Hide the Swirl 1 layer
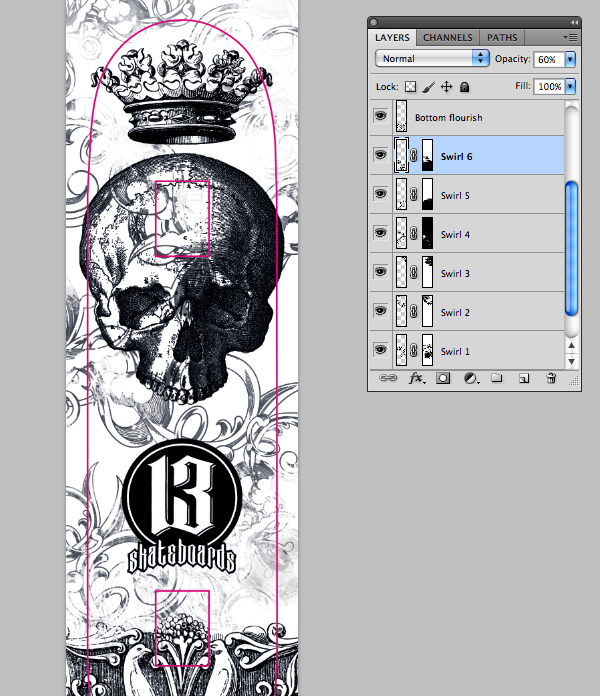Screen dimensions: 600x696 pos(380,350)
